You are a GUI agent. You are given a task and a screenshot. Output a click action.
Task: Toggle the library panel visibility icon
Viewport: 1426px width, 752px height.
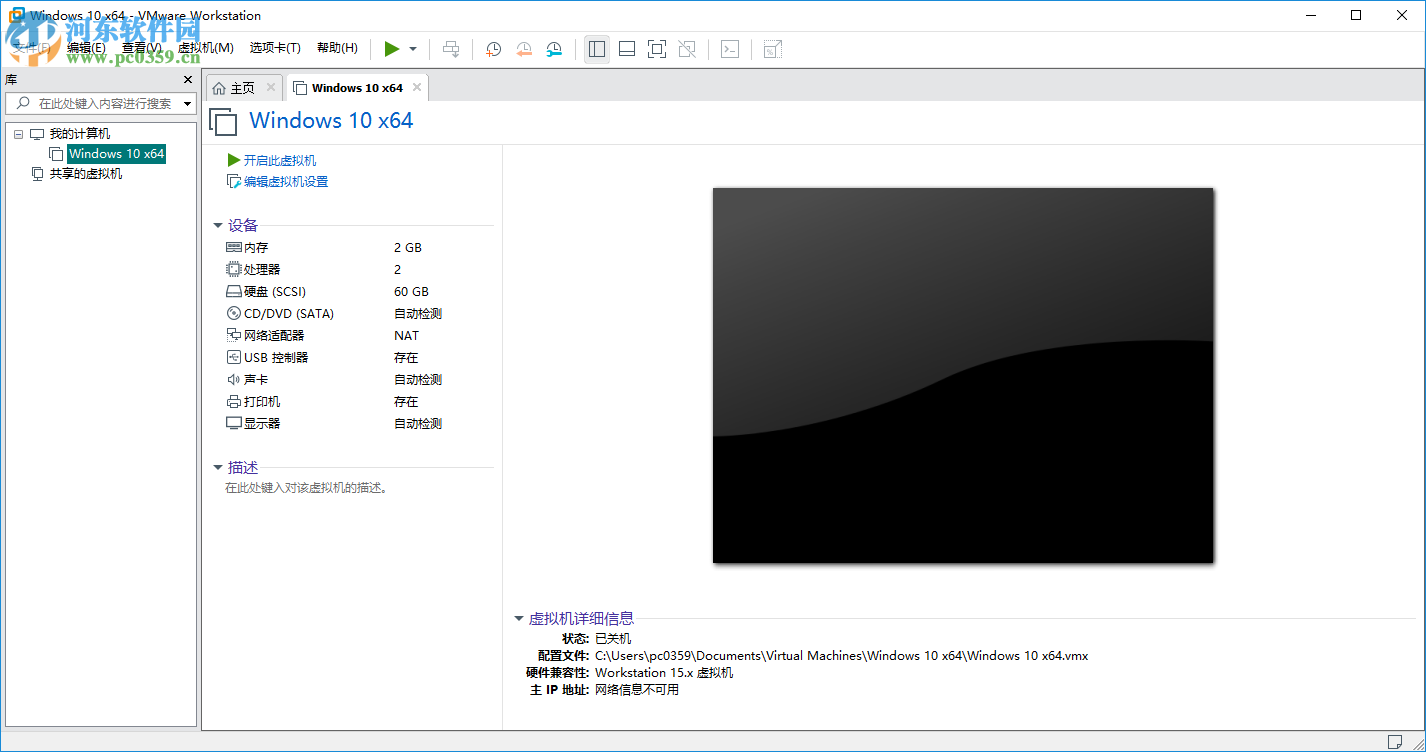[x=596, y=48]
